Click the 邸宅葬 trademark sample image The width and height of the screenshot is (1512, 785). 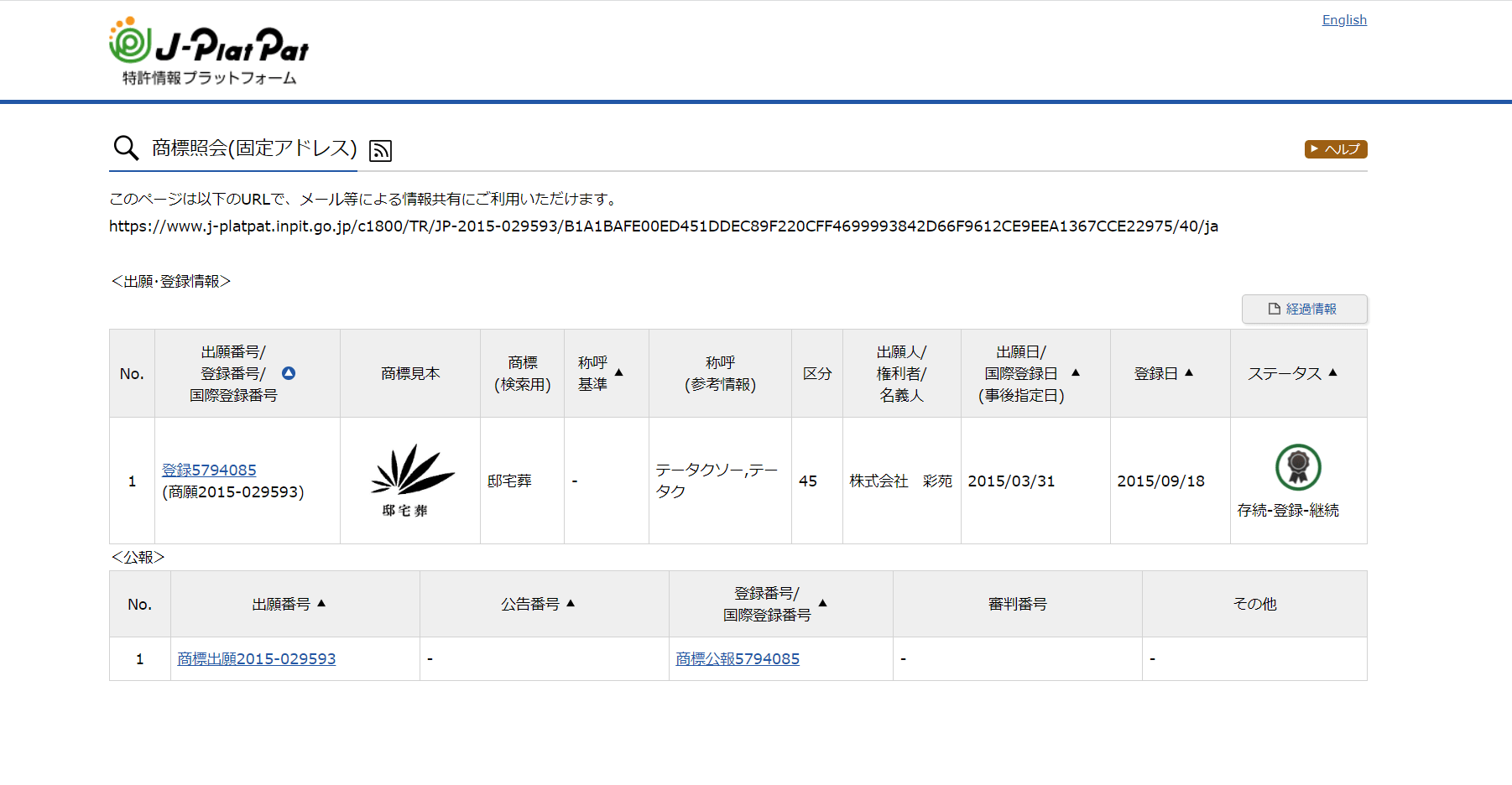410,481
